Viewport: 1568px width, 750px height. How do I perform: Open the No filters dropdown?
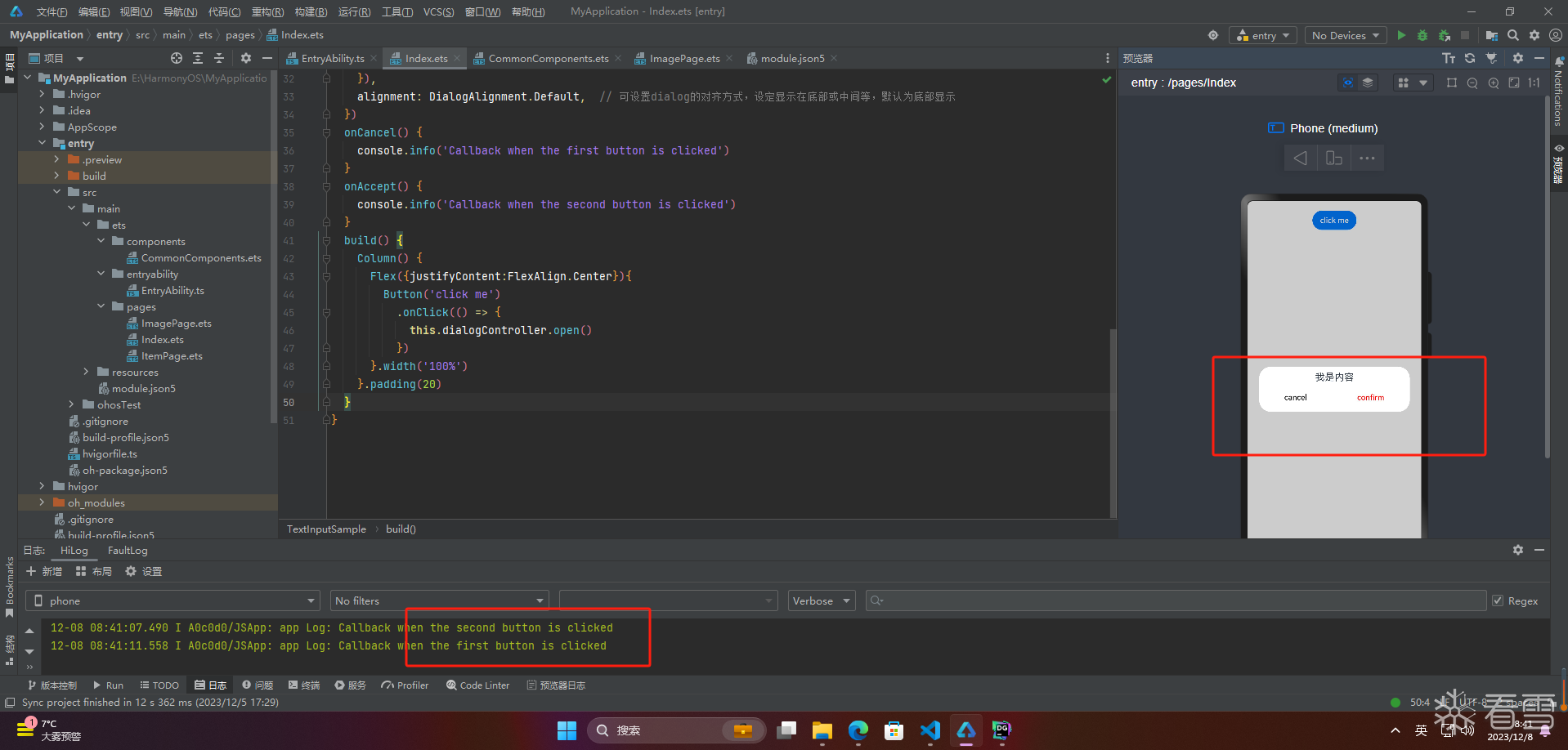439,600
